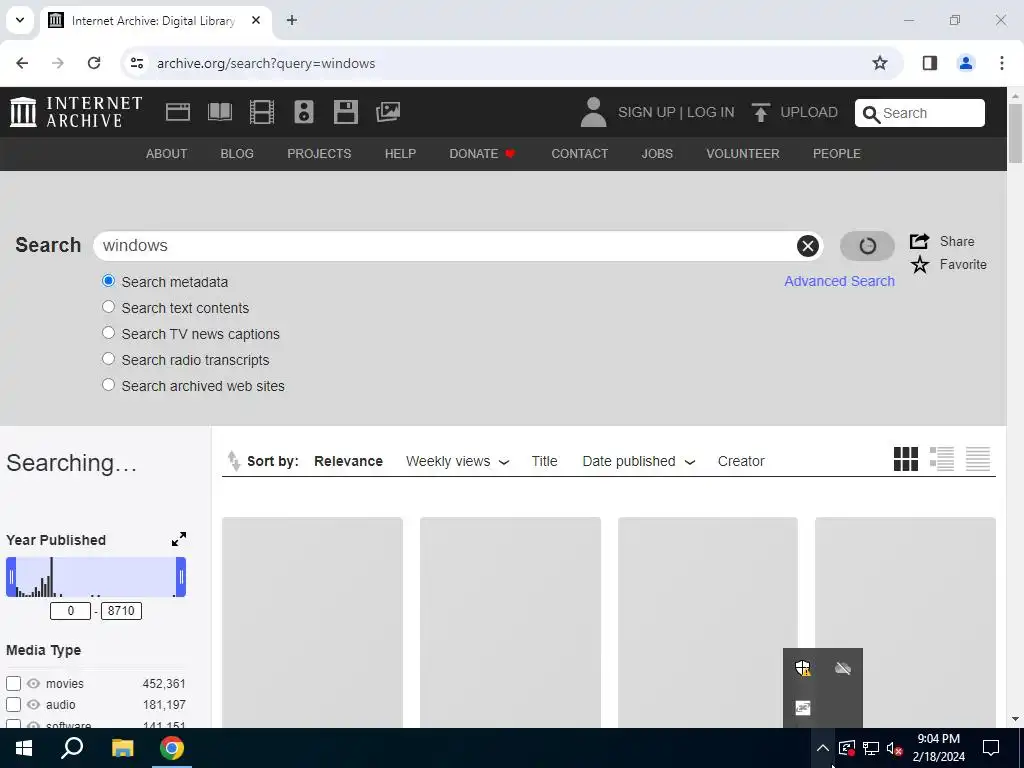Open the JOBS menu item

(x=657, y=153)
